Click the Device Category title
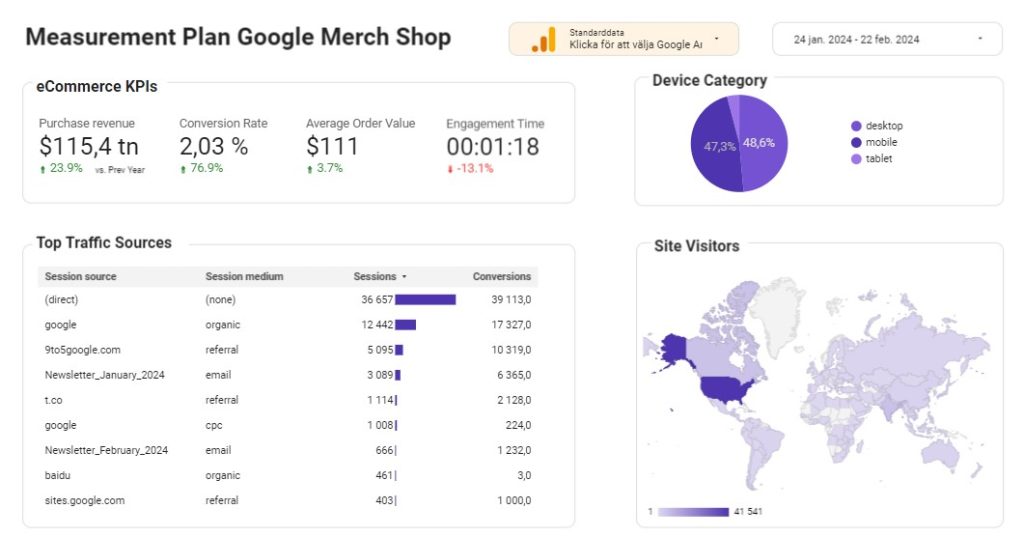Viewport: 1024px width, 537px height. pyautogui.click(x=709, y=80)
